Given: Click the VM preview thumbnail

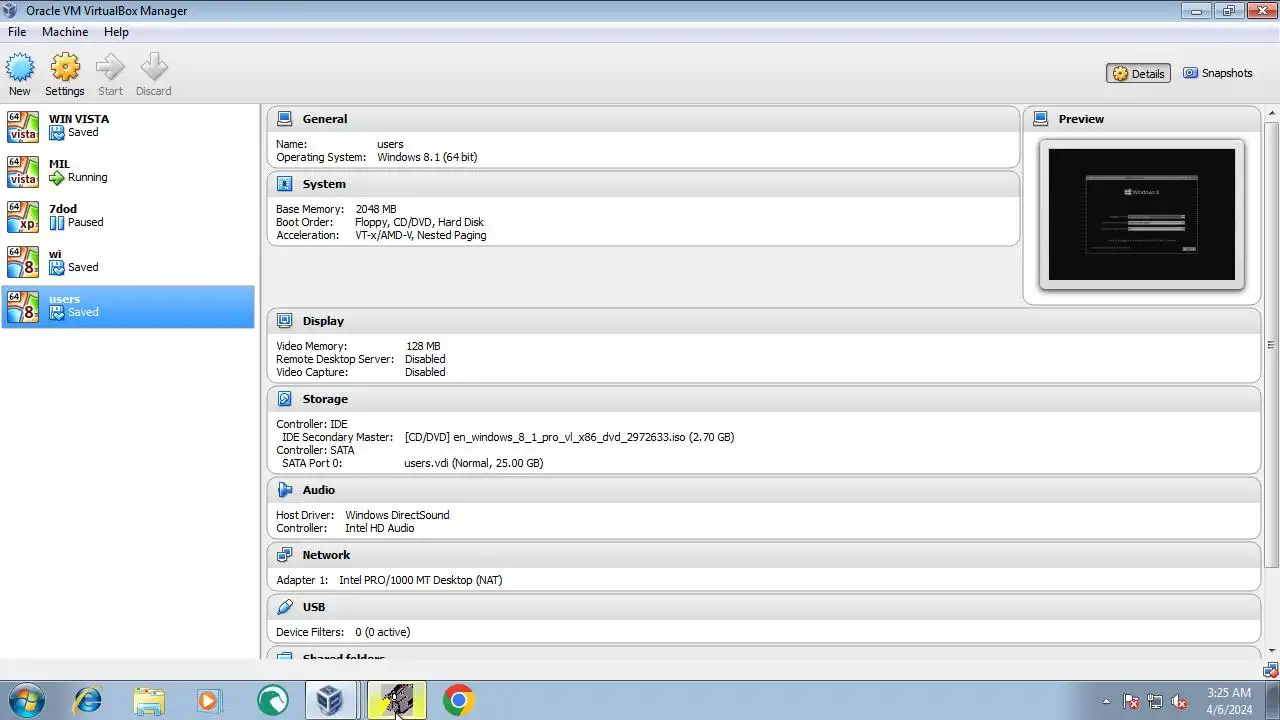Looking at the screenshot, I should tap(1141, 214).
